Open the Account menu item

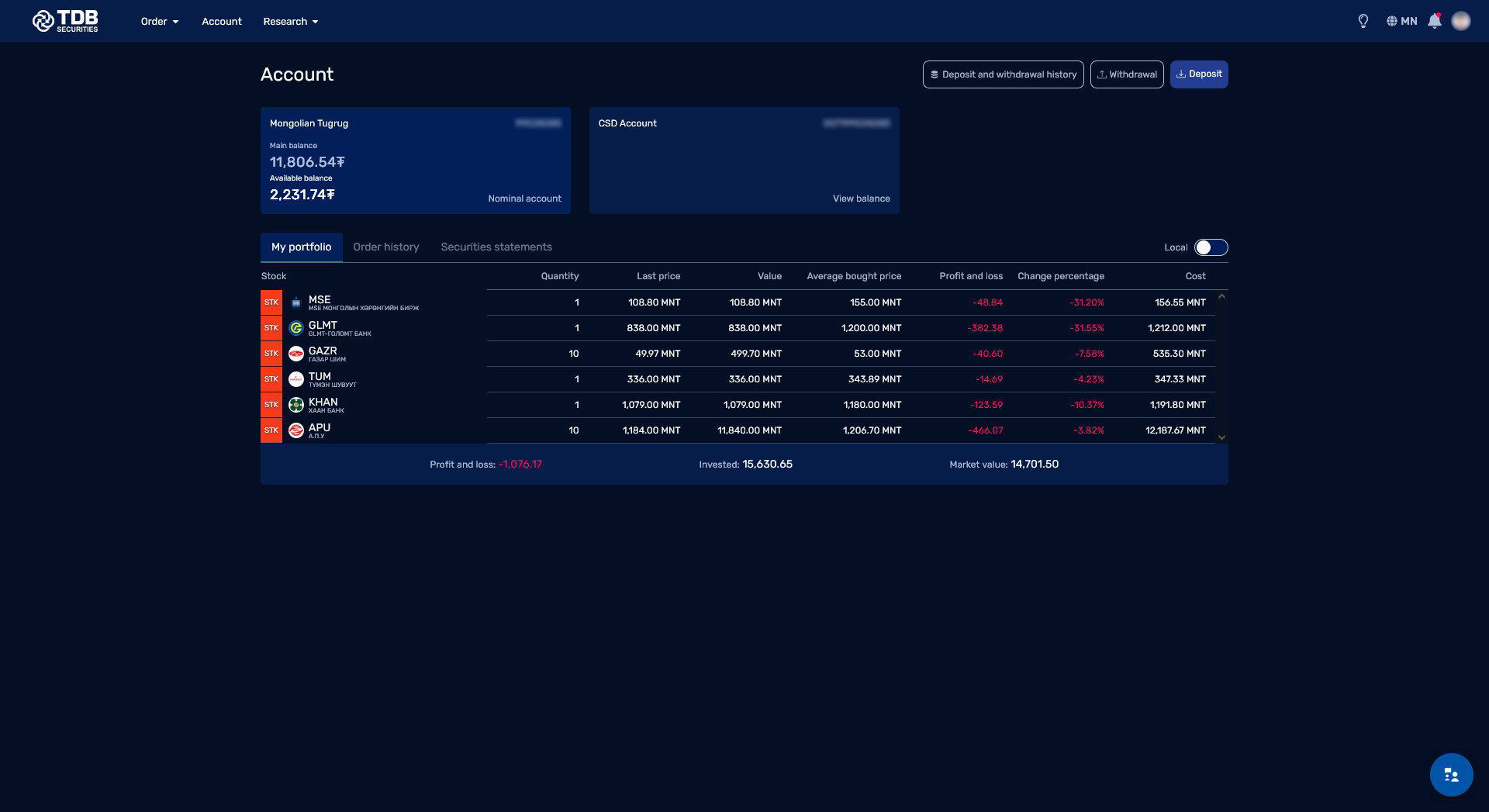click(222, 21)
